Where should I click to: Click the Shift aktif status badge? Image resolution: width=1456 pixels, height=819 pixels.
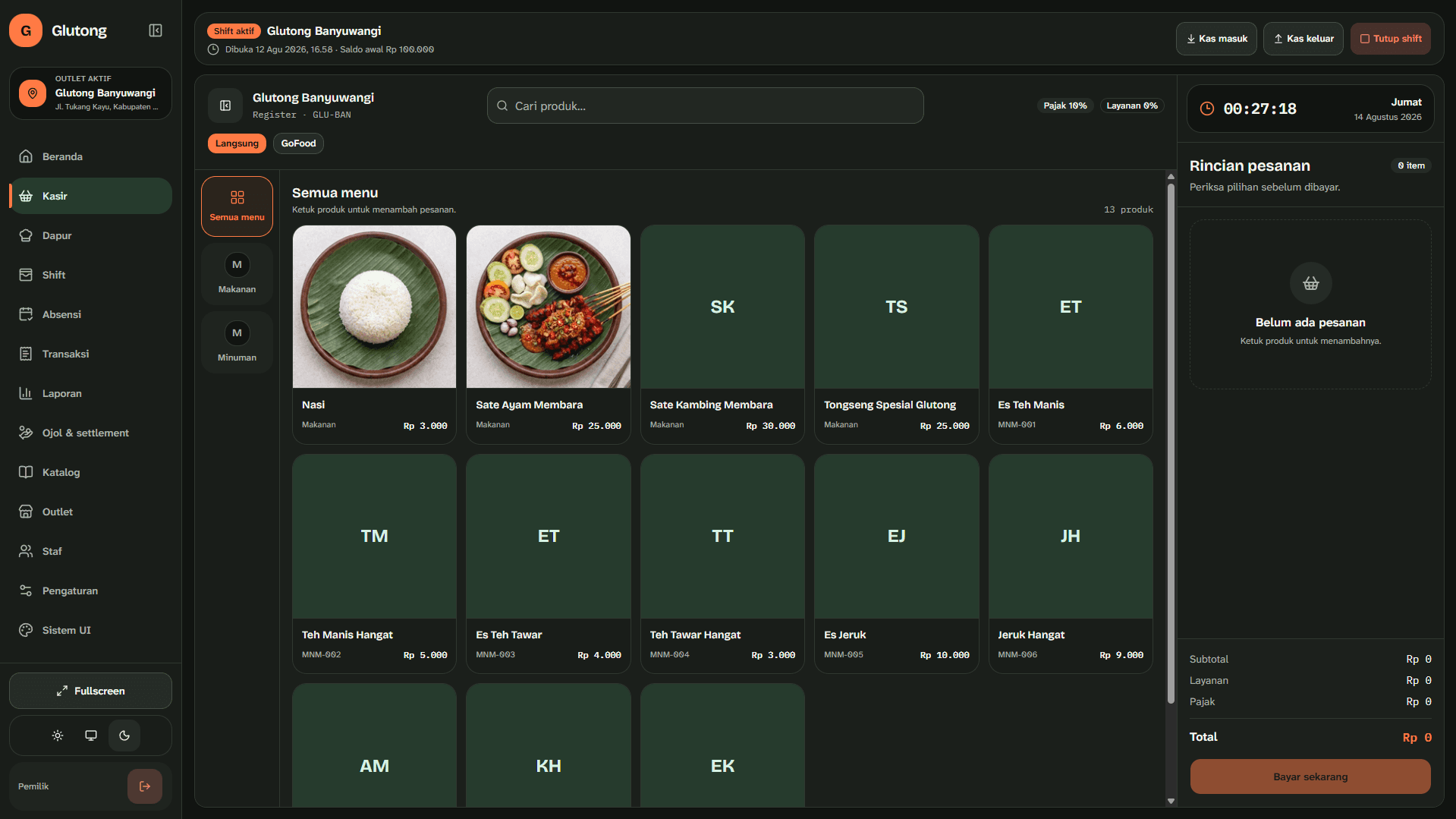click(x=234, y=31)
